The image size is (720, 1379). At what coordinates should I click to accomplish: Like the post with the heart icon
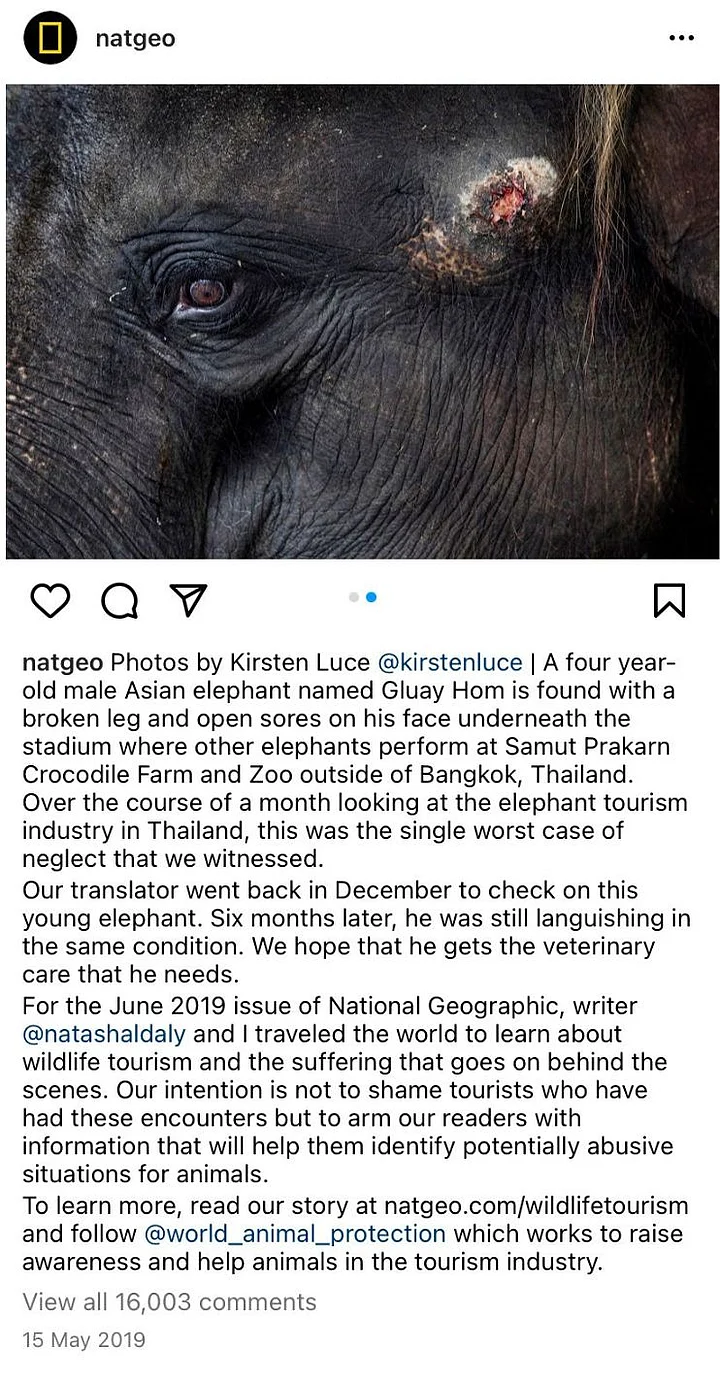coord(50,600)
